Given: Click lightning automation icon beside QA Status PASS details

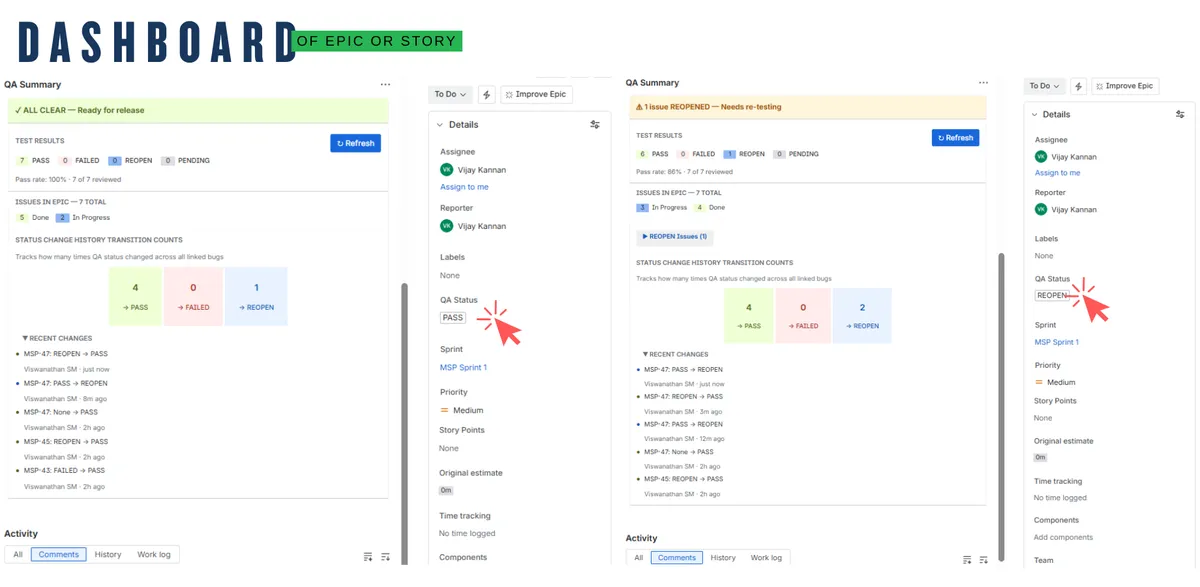Looking at the screenshot, I should pos(487,94).
